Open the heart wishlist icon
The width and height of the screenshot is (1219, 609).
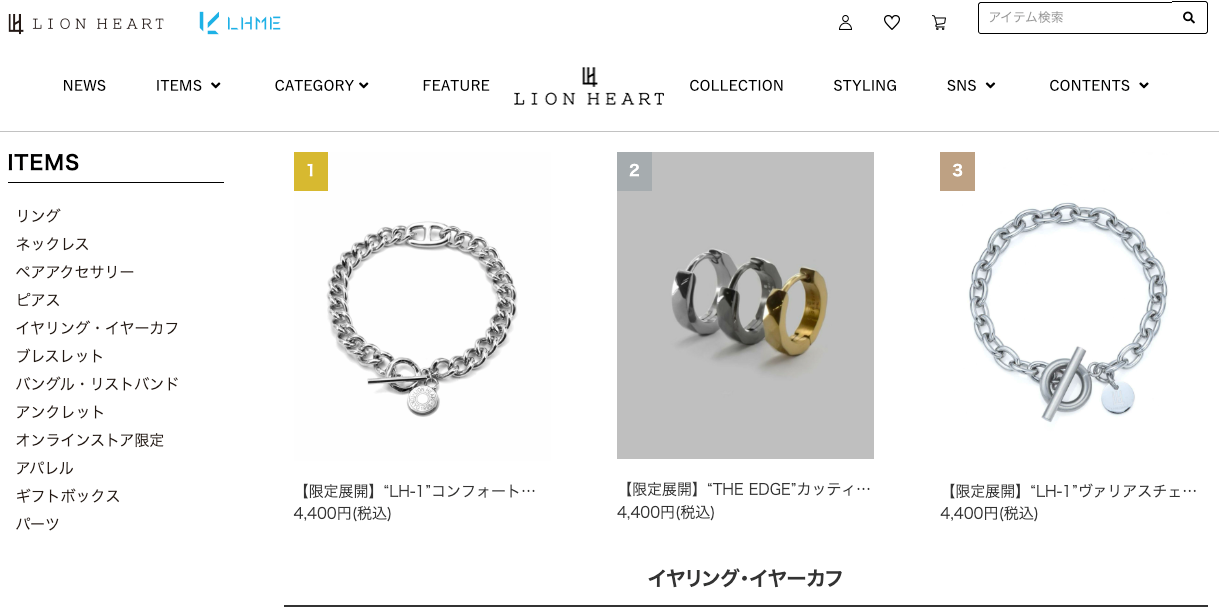click(x=892, y=22)
